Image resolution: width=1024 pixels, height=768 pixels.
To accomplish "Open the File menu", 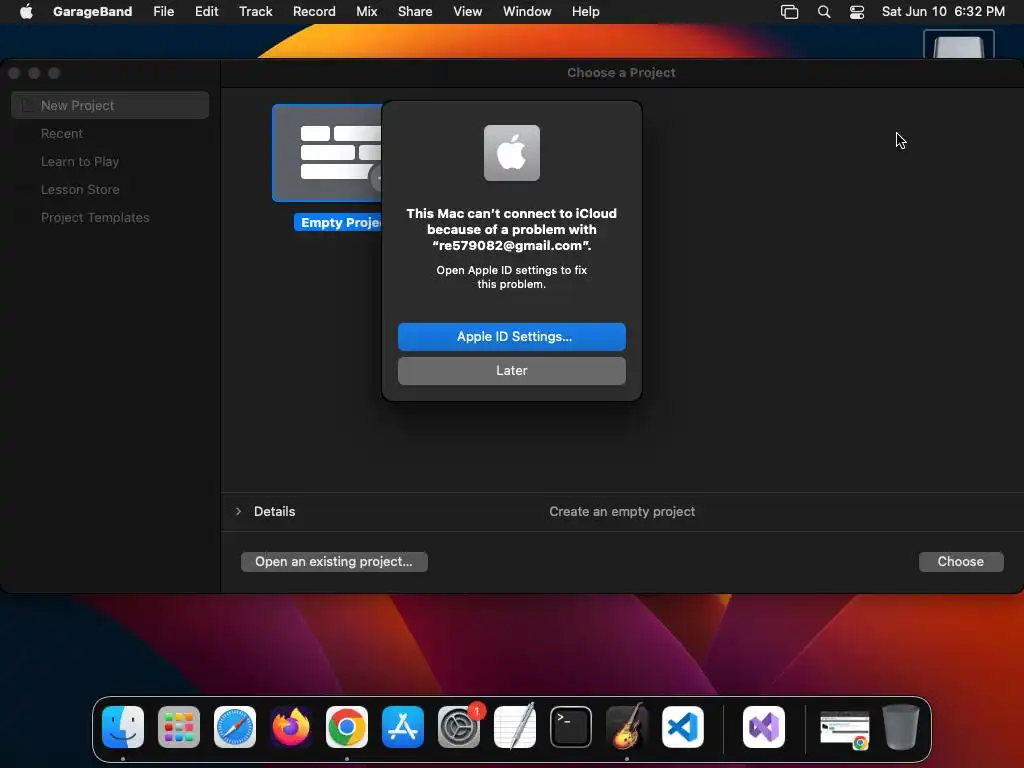I will click(163, 12).
